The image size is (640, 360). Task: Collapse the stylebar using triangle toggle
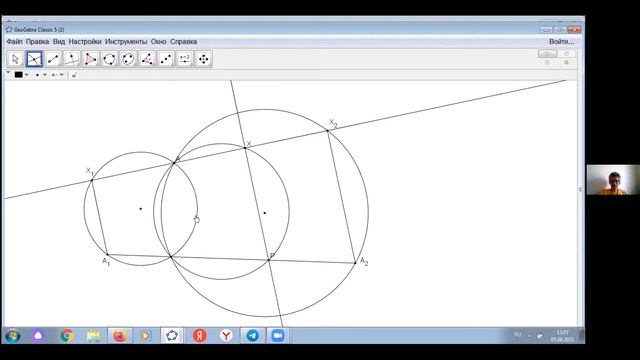(8, 72)
